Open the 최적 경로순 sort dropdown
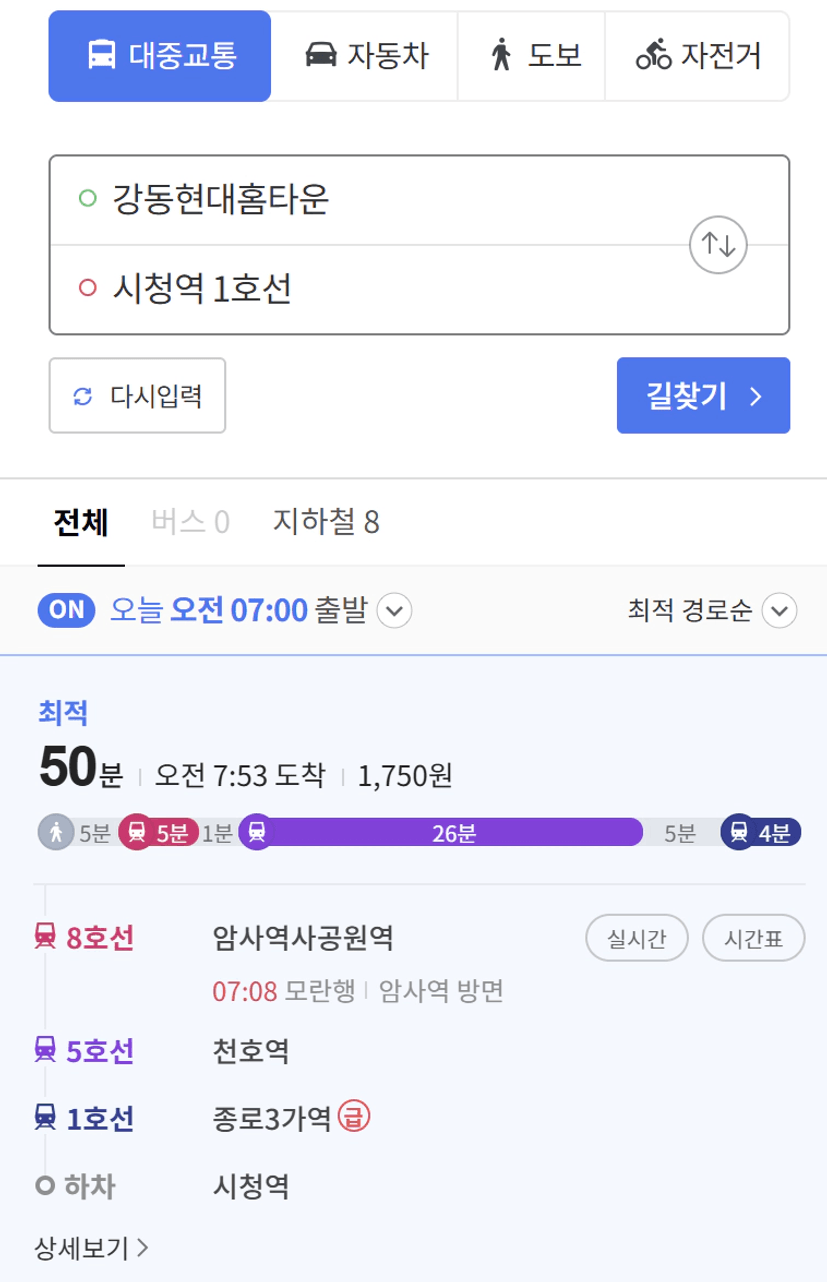Viewport: 827px width, 1282px height. (x=712, y=609)
